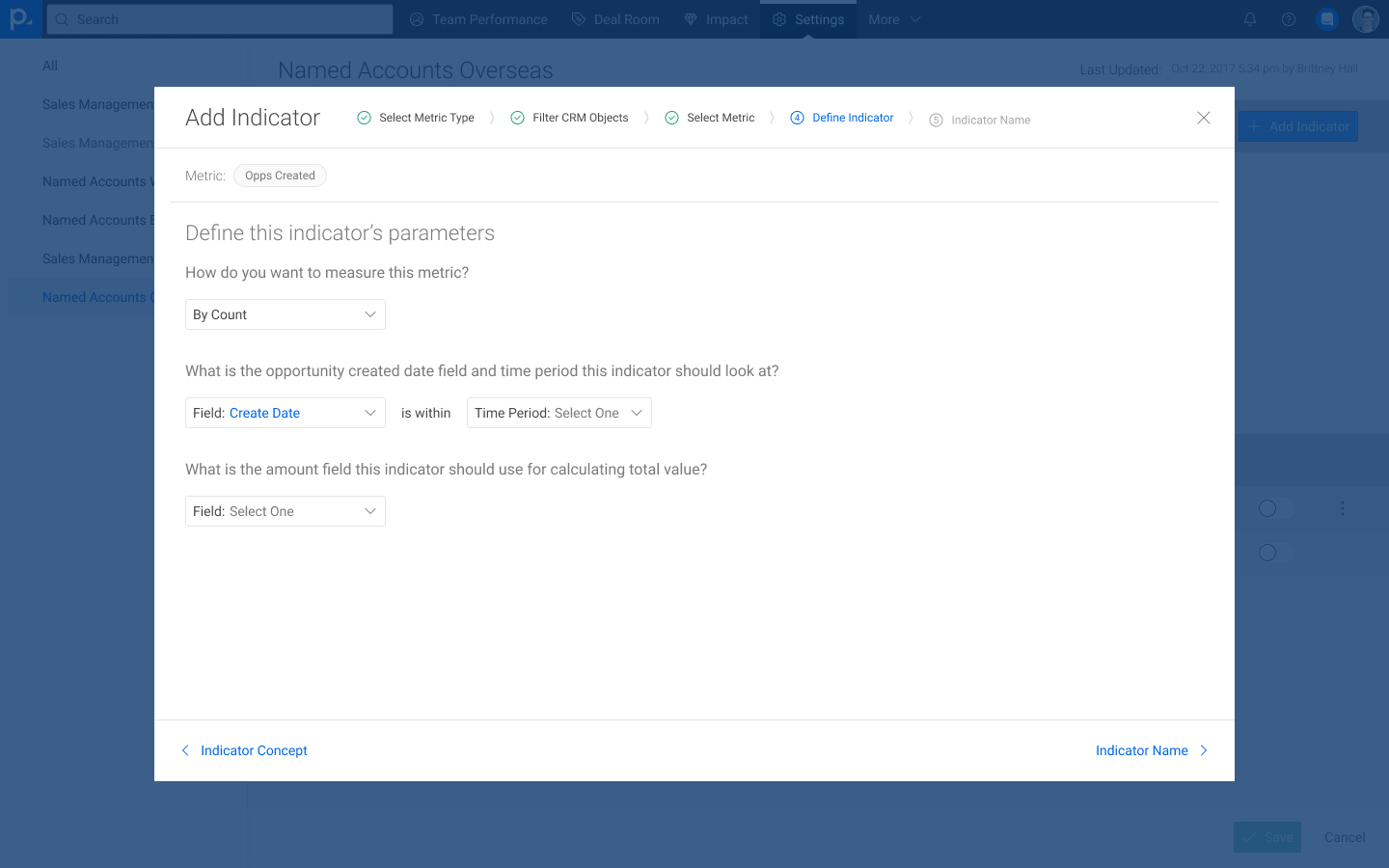
Task: Click the app logo in top-left corner
Action: point(20,19)
